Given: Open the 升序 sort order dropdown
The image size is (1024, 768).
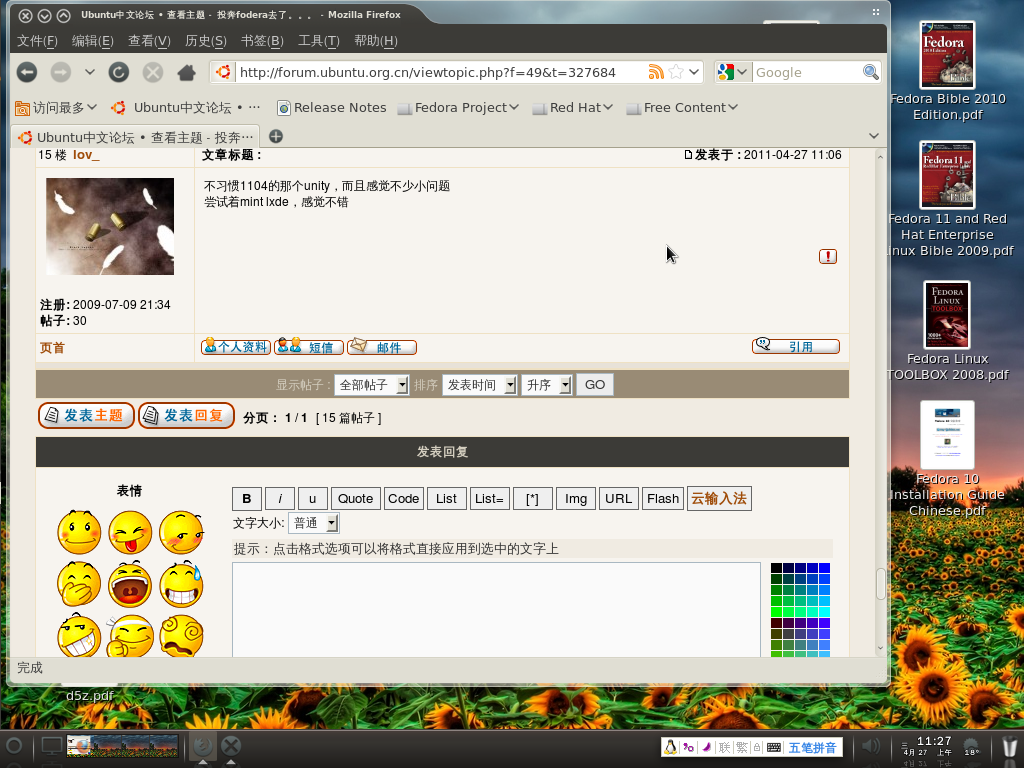Looking at the screenshot, I should [x=546, y=385].
